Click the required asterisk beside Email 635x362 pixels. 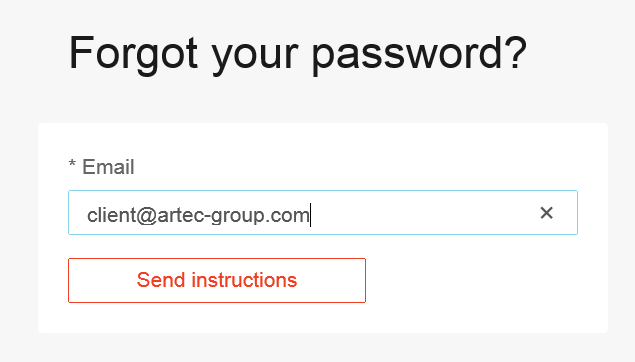pos(72,164)
